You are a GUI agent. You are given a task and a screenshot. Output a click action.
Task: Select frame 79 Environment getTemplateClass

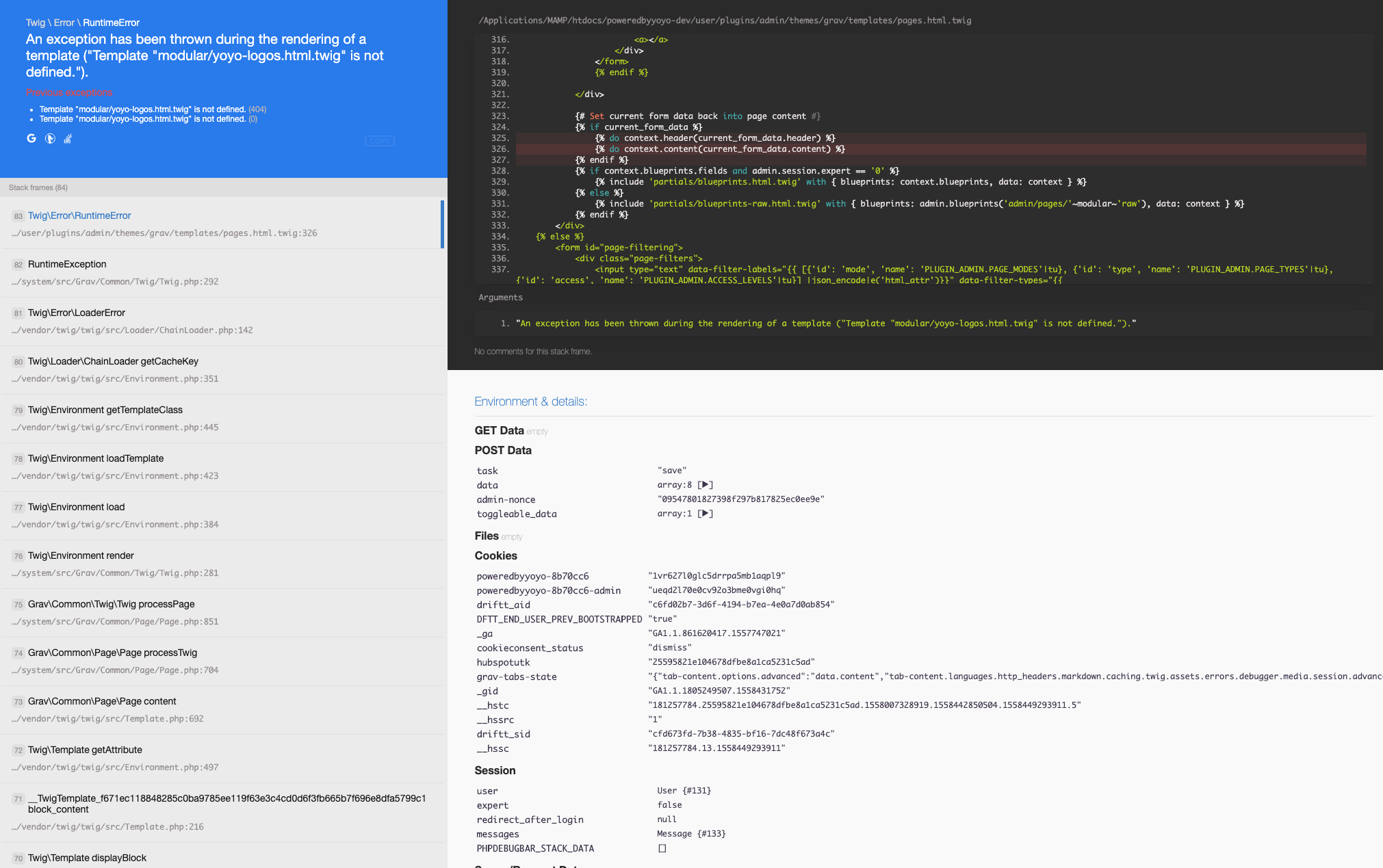[x=222, y=419]
